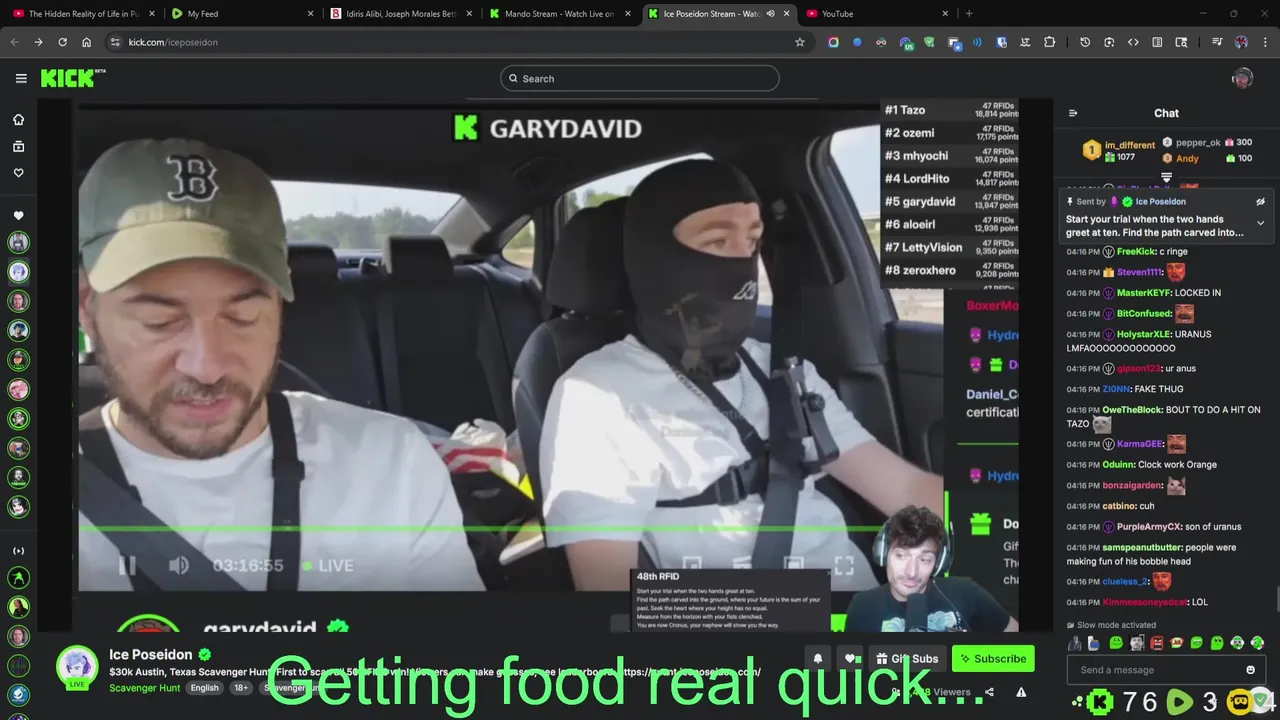This screenshot has width=1280, height=720.
Task: Go forward in browser history
Action: coord(38,42)
